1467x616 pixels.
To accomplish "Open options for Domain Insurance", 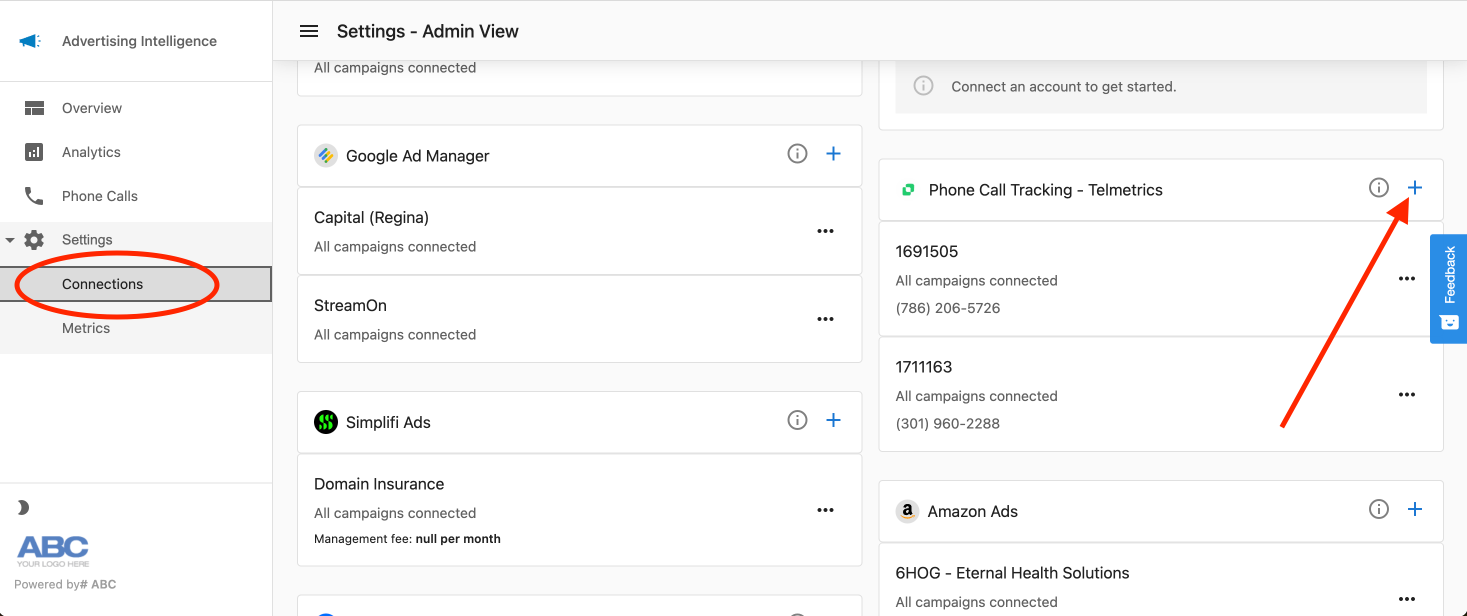I will (x=825, y=510).
